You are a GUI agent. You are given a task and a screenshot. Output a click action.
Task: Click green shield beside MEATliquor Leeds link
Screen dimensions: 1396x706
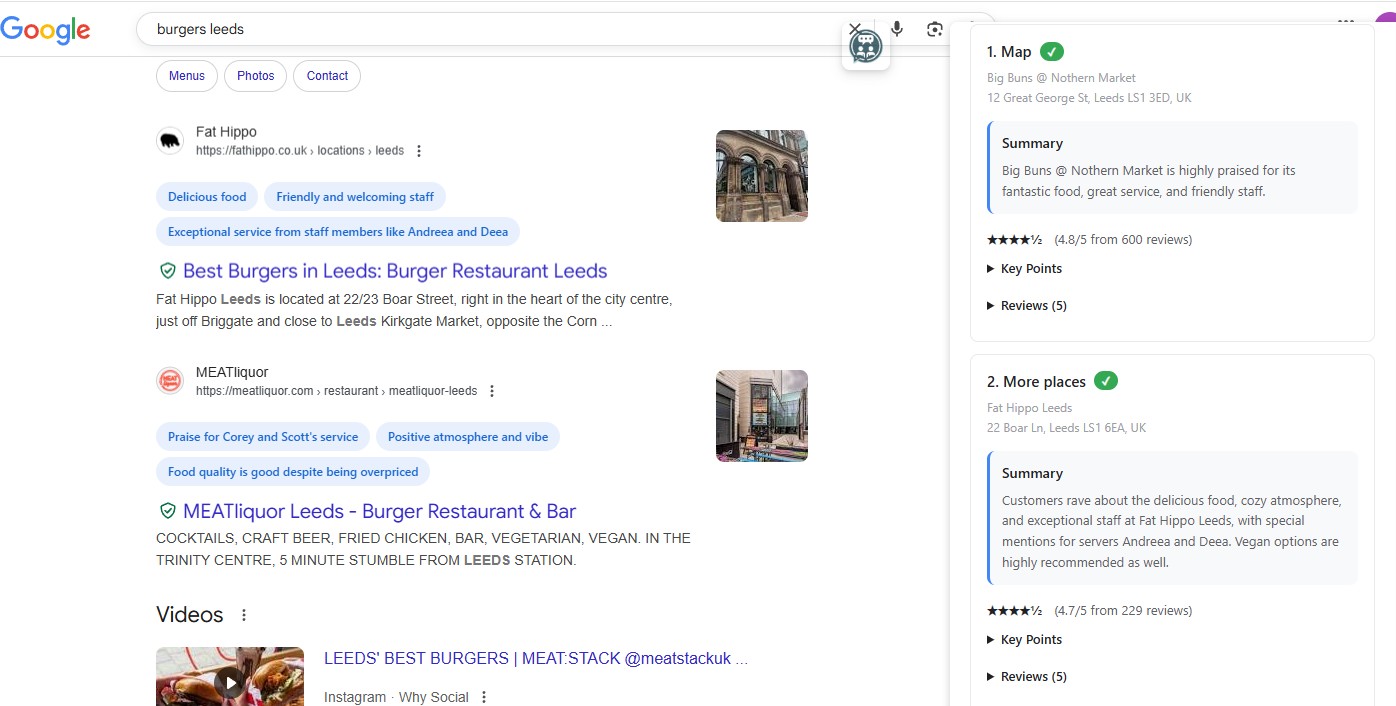pos(168,511)
